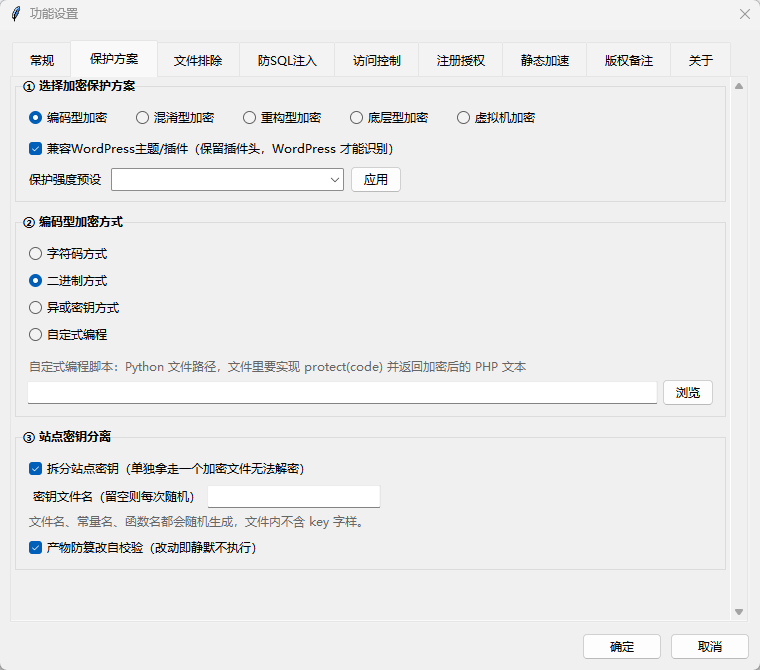760x670 pixels.
Task: Open the 文件排除 tab
Action: pyautogui.click(x=198, y=61)
